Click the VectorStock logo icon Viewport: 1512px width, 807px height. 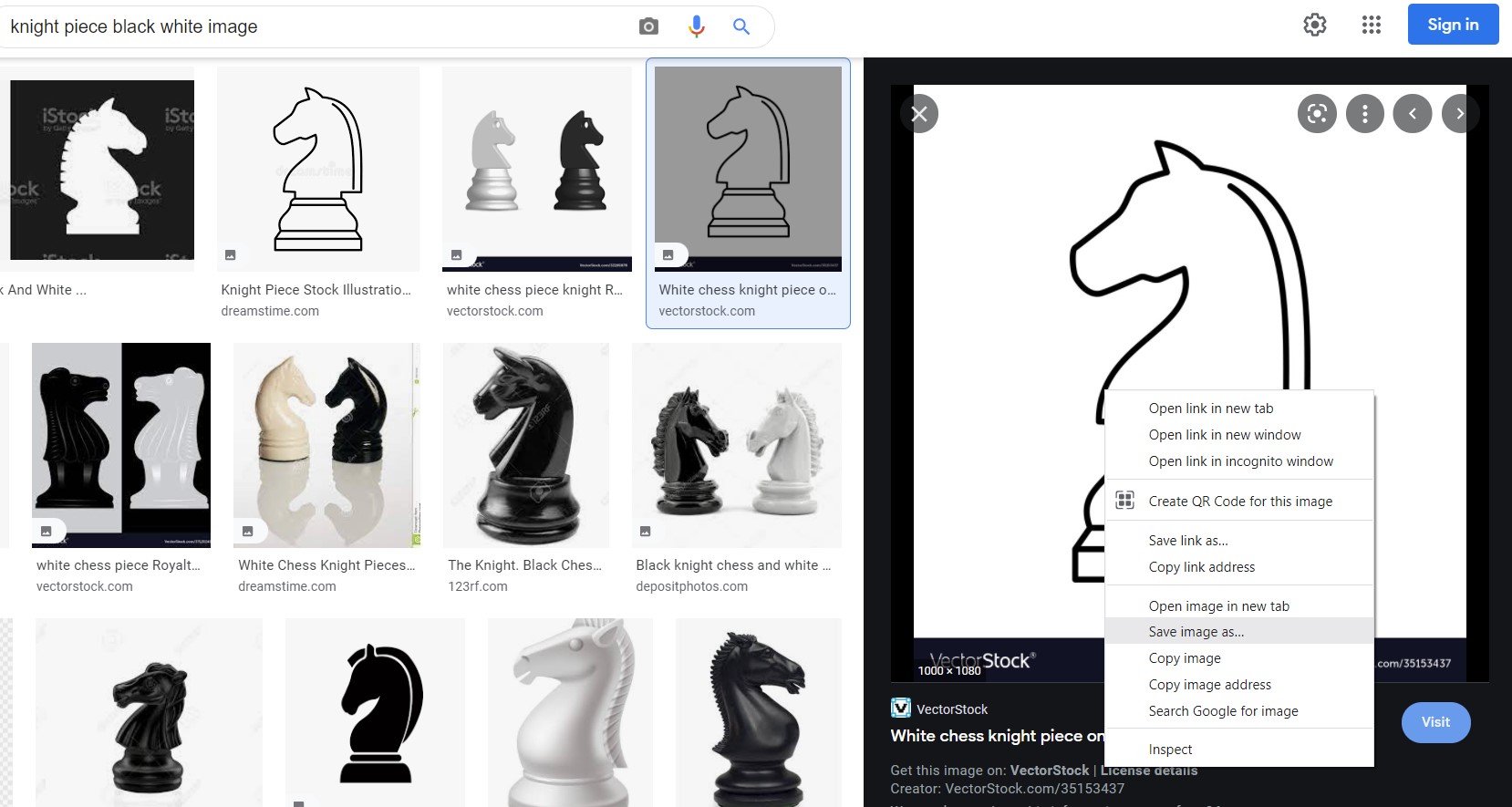point(900,709)
